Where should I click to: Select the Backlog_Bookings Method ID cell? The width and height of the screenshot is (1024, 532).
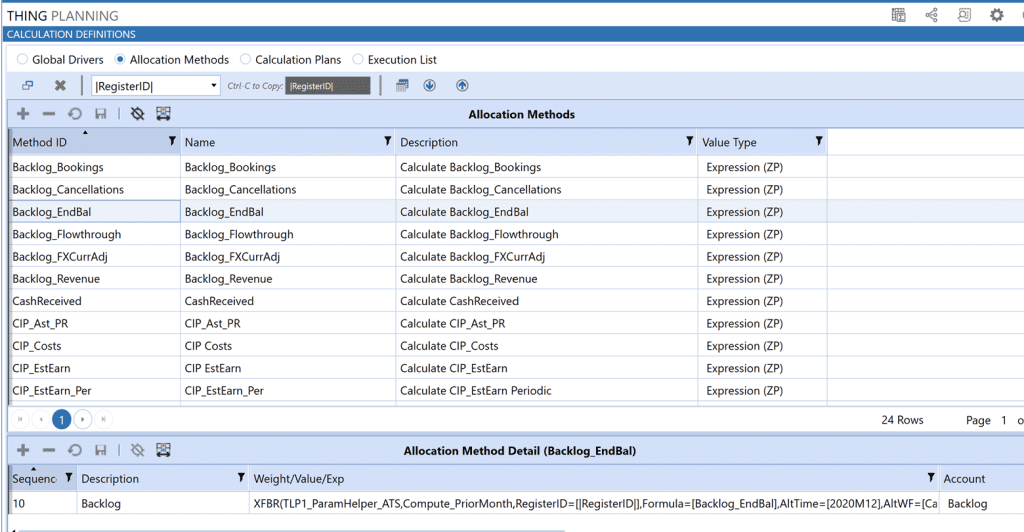pyautogui.click(x=95, y=167)
